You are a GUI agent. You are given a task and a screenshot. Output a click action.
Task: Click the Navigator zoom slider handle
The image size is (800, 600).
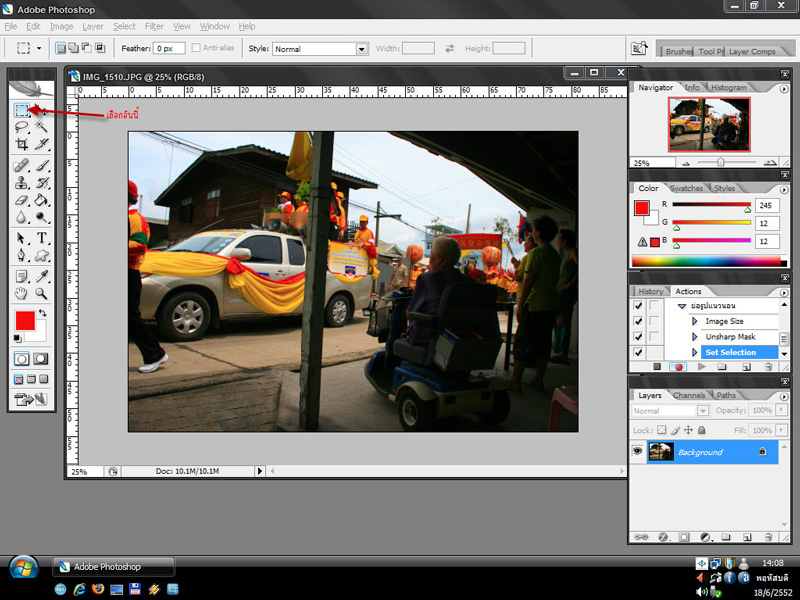coord(720,162)
